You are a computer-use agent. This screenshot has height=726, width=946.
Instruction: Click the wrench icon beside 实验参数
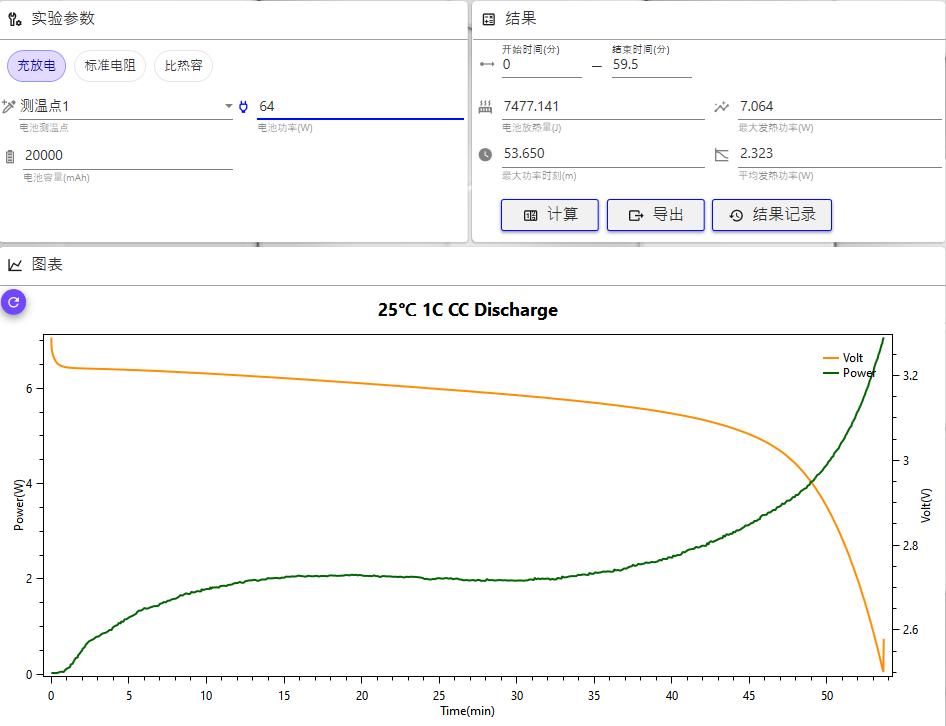click(14, 19)
